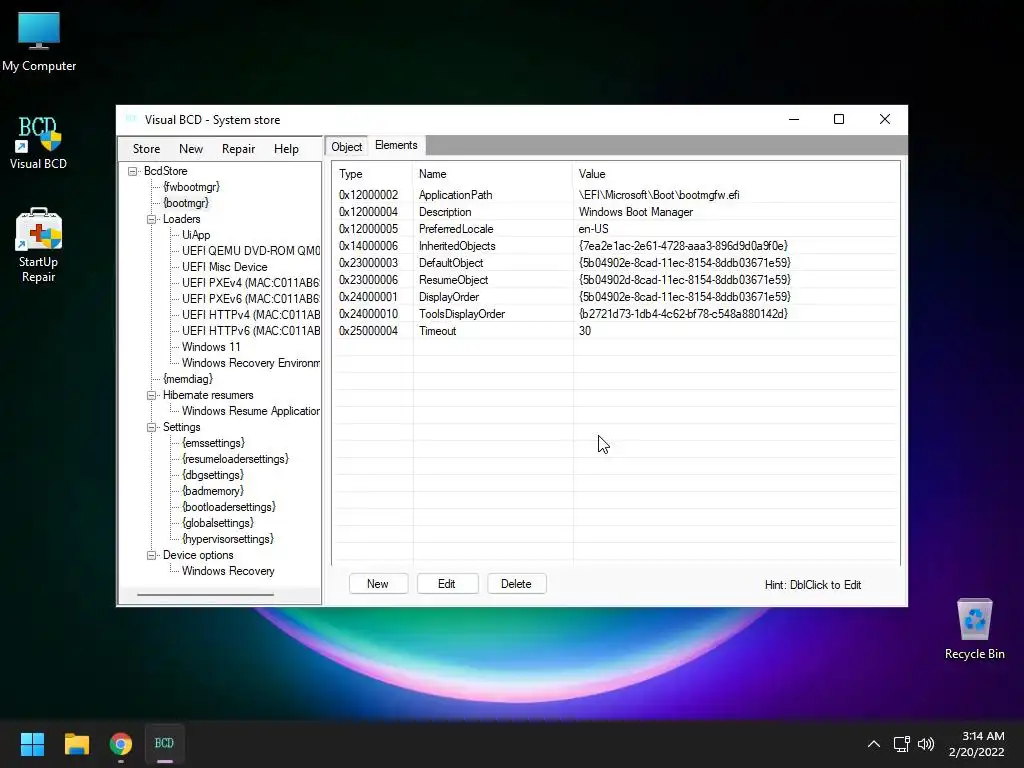
Task: Collapse the Loaders tree node
Action: coord(152,219)
